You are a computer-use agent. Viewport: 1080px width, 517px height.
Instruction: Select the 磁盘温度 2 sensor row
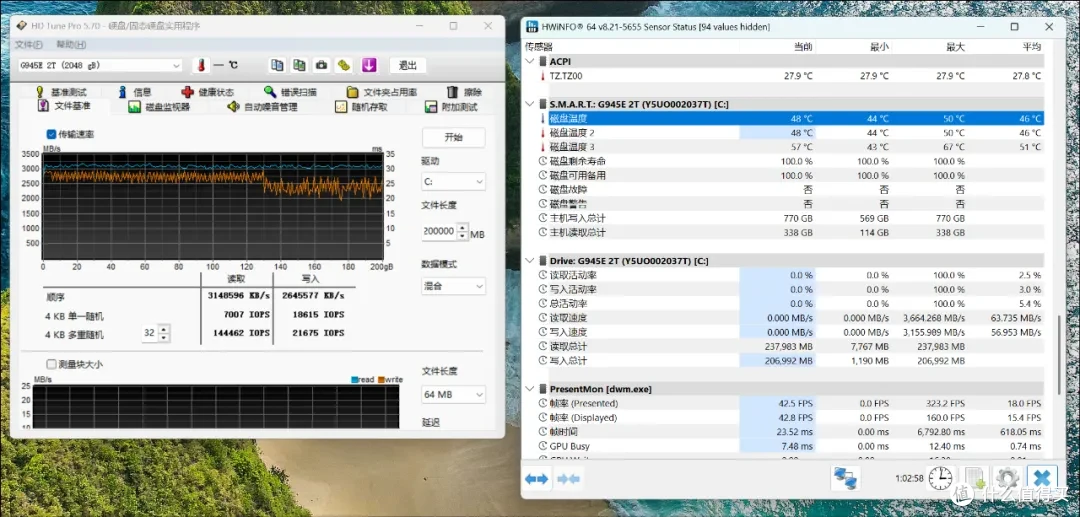pyautogui.click(x=791, y=133)
